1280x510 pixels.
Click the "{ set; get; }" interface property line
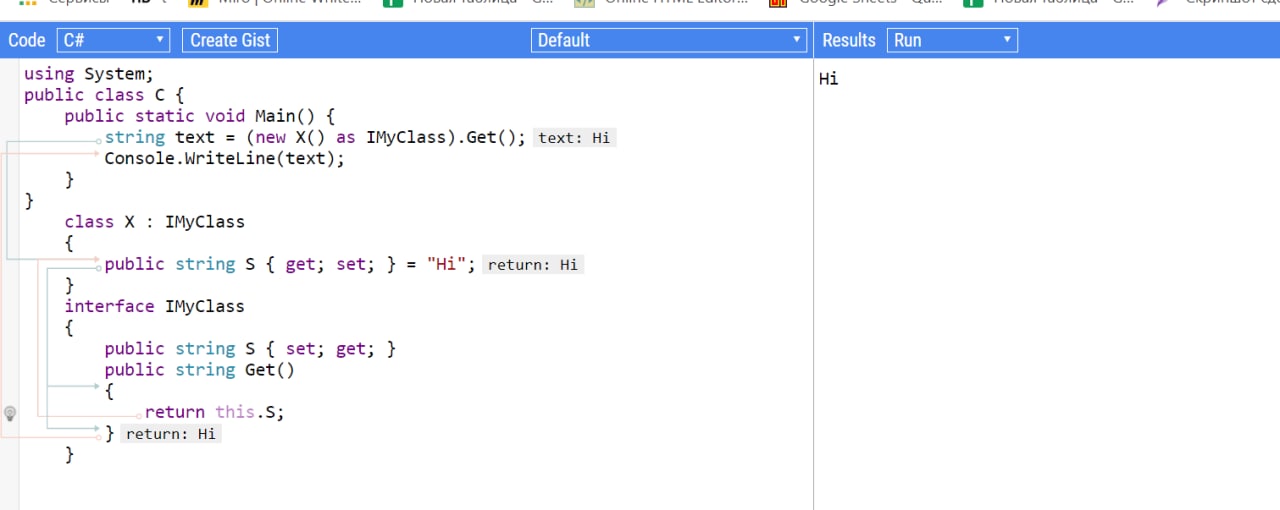click(250, 348)
